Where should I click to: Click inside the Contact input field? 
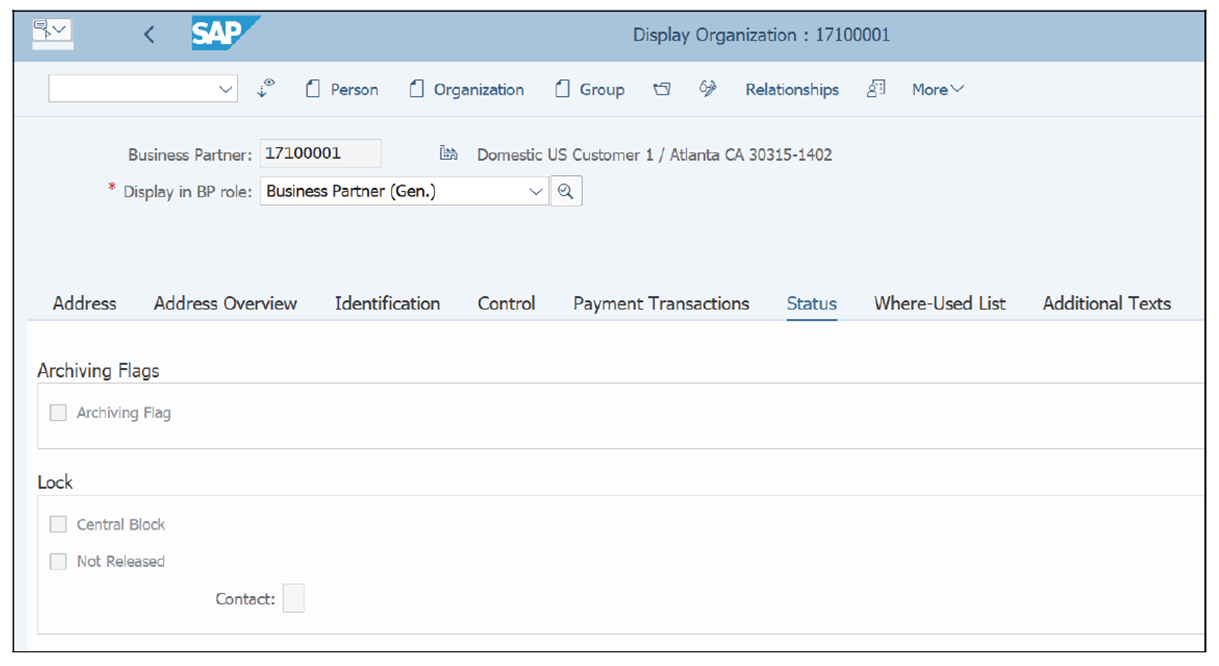click(x=293, y=597)
